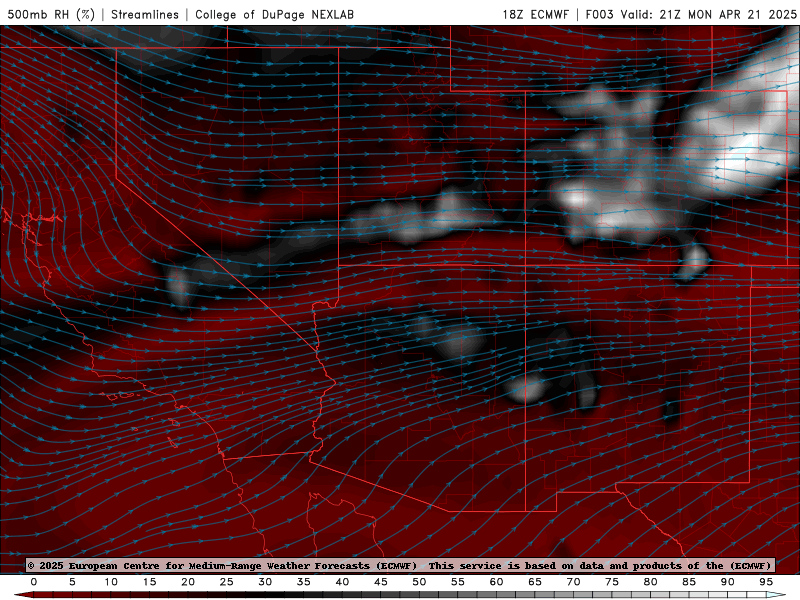This screenshot has height=600, width=800.
Task: Click the ECMWF copyright notice banner
Action: [x=401, y=565]
